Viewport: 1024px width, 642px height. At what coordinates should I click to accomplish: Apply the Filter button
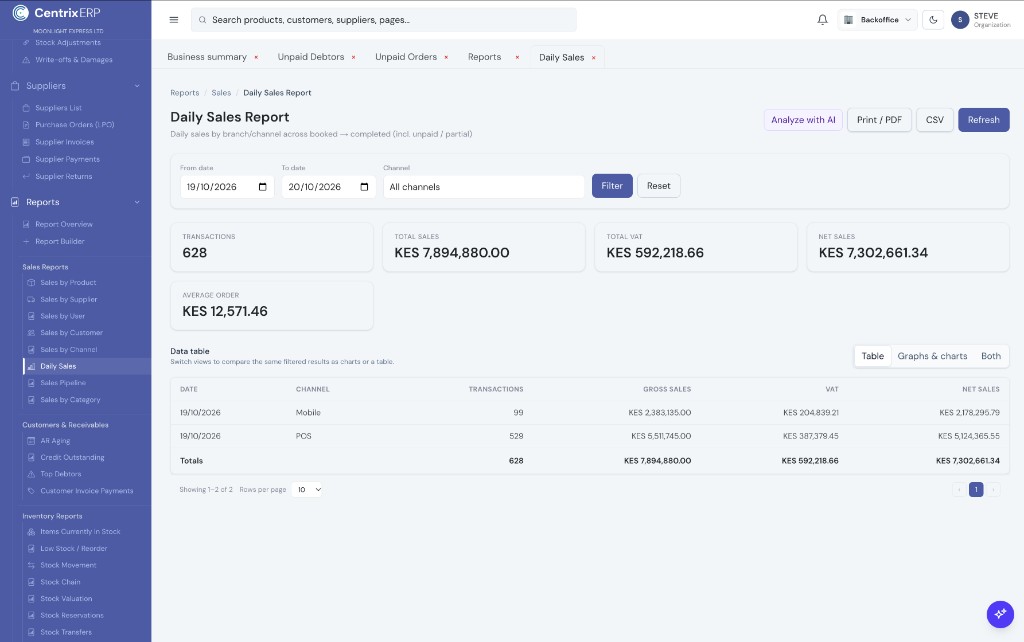(x=612, y=186)
